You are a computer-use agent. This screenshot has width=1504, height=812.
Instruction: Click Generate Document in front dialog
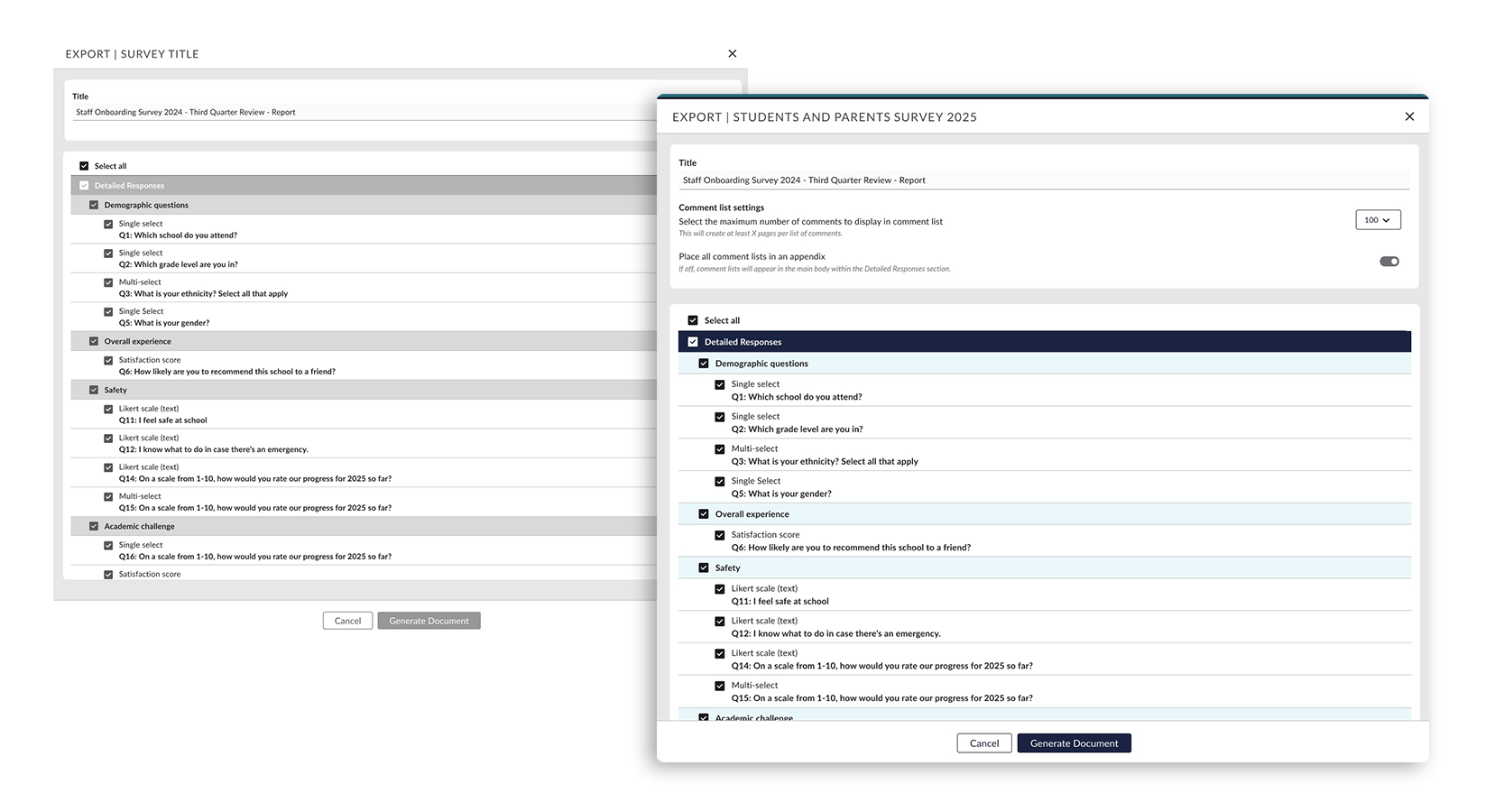point(1074,743)
